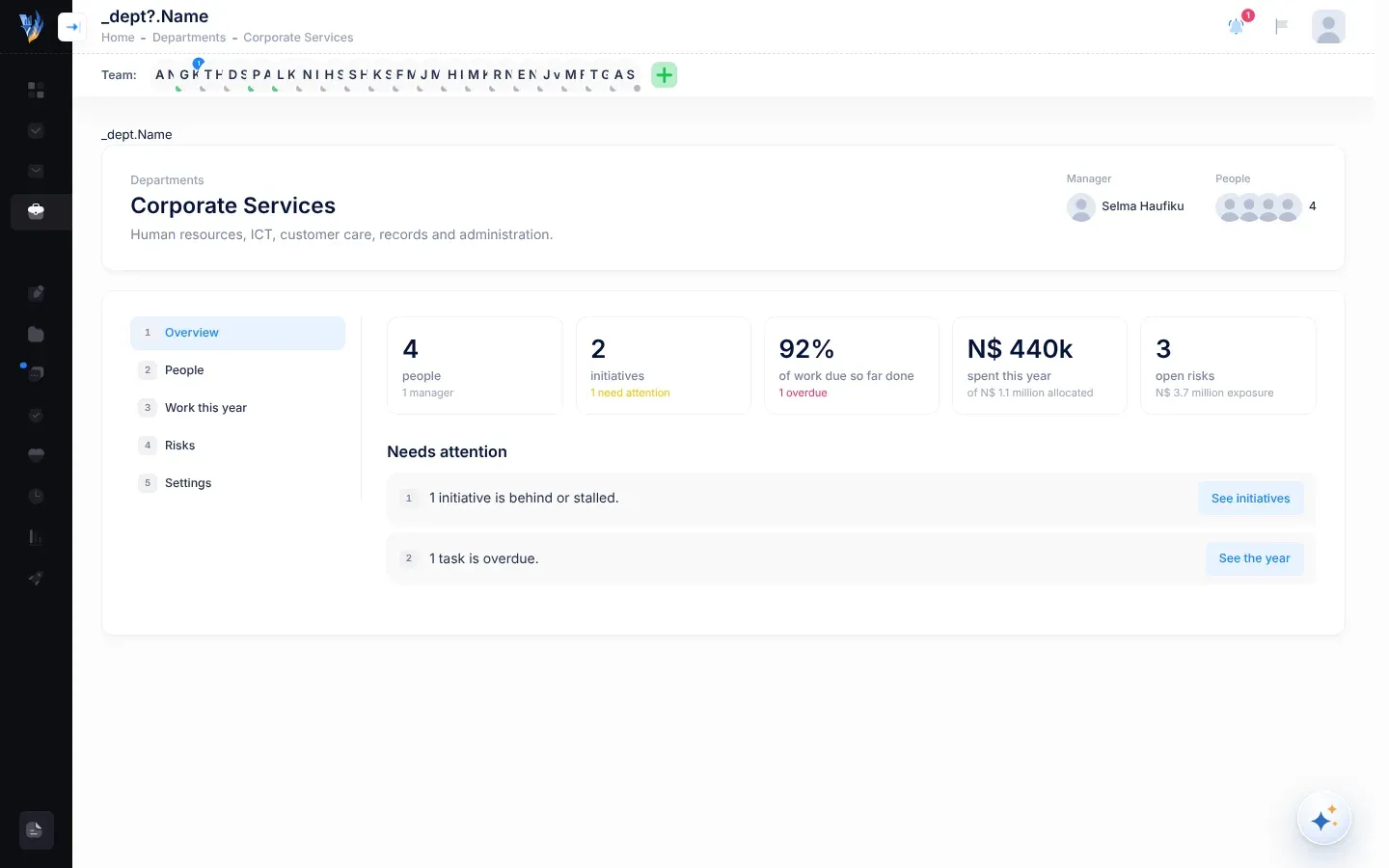Image resolution: width=1389 pixels, height=868 pixels.
Task: Click the Selma Haufiku manager avatar
Action: [x=1081, y=206]
